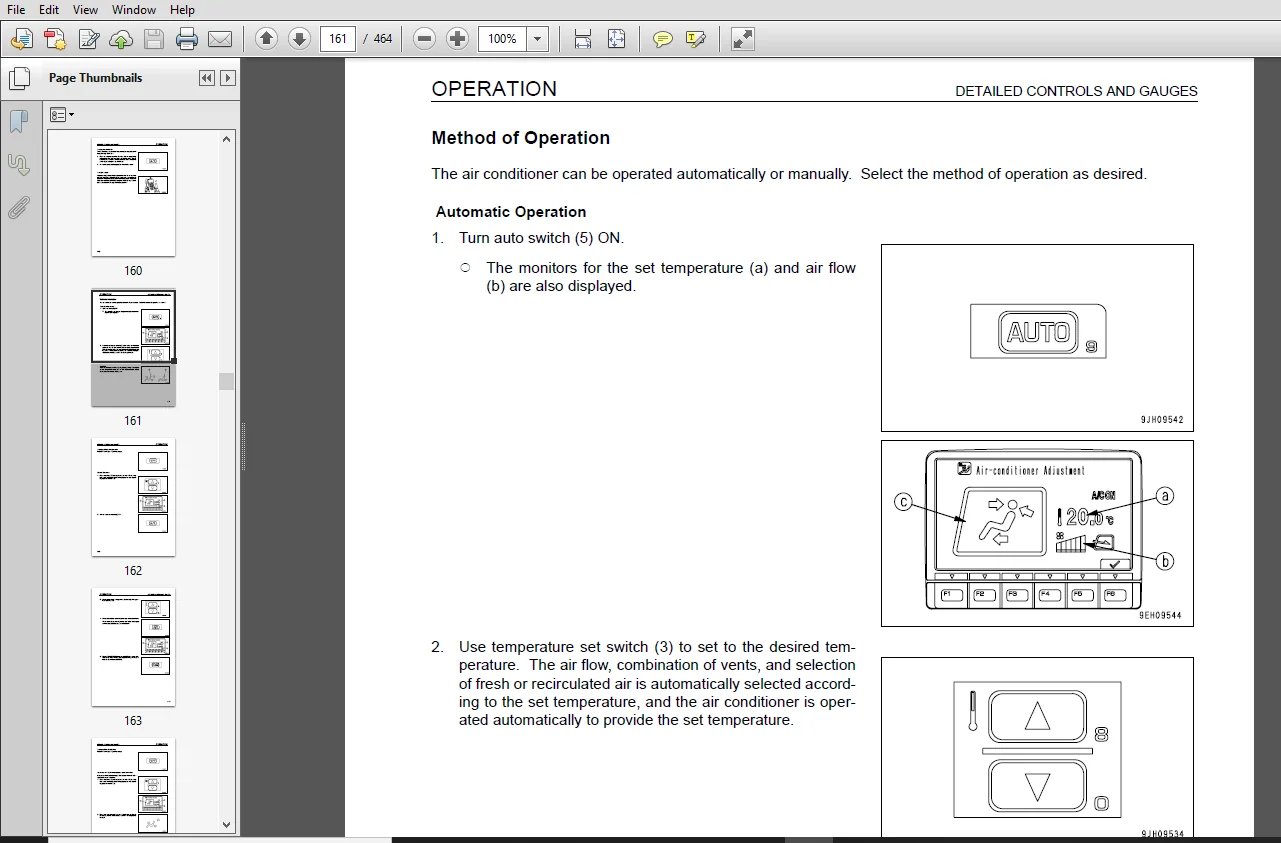
Task: Collapse the navigation pane double-arrow button
Action: click(207, 78)
